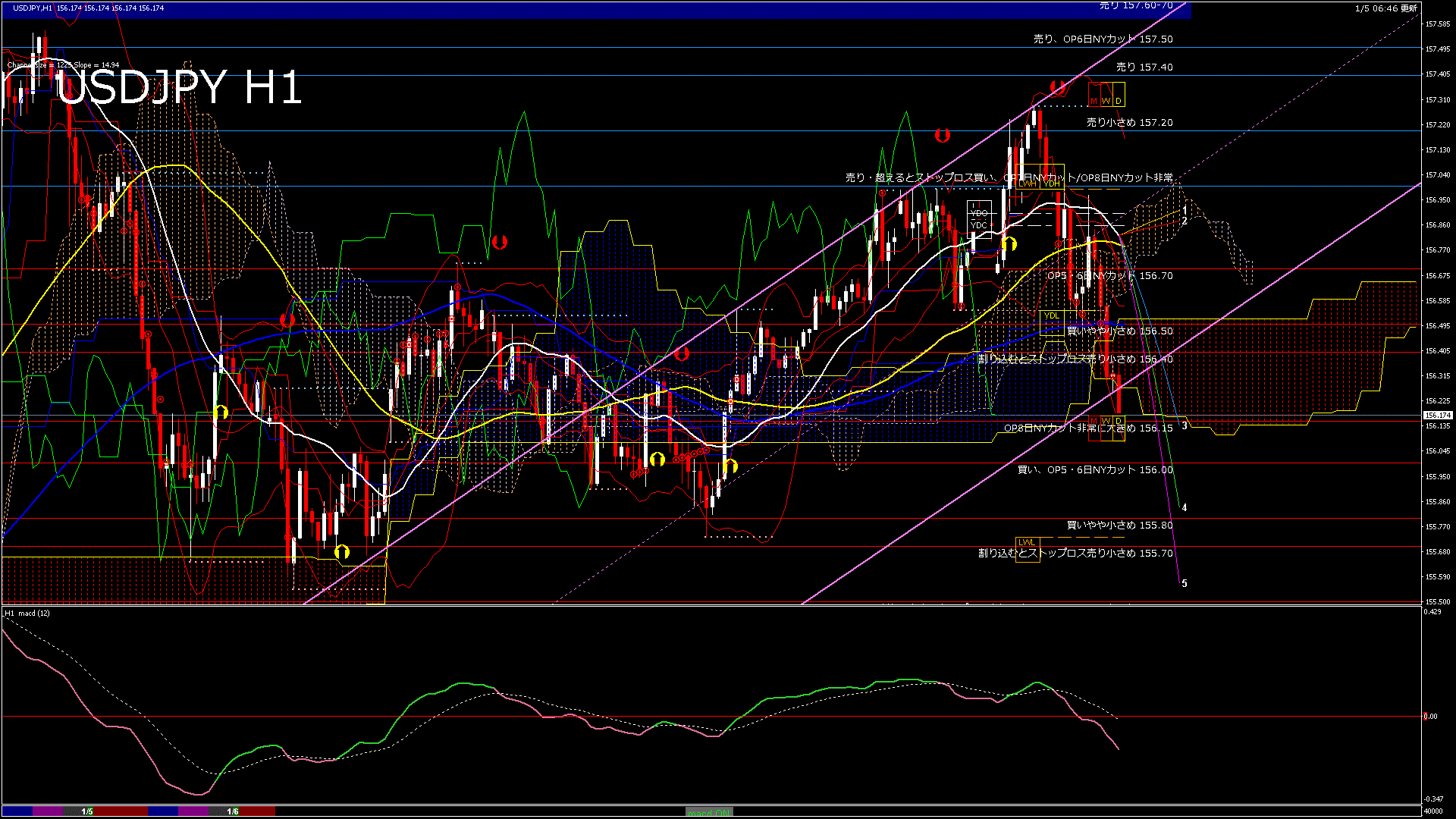Click projection endpoint number 5

pos(1185,583)
